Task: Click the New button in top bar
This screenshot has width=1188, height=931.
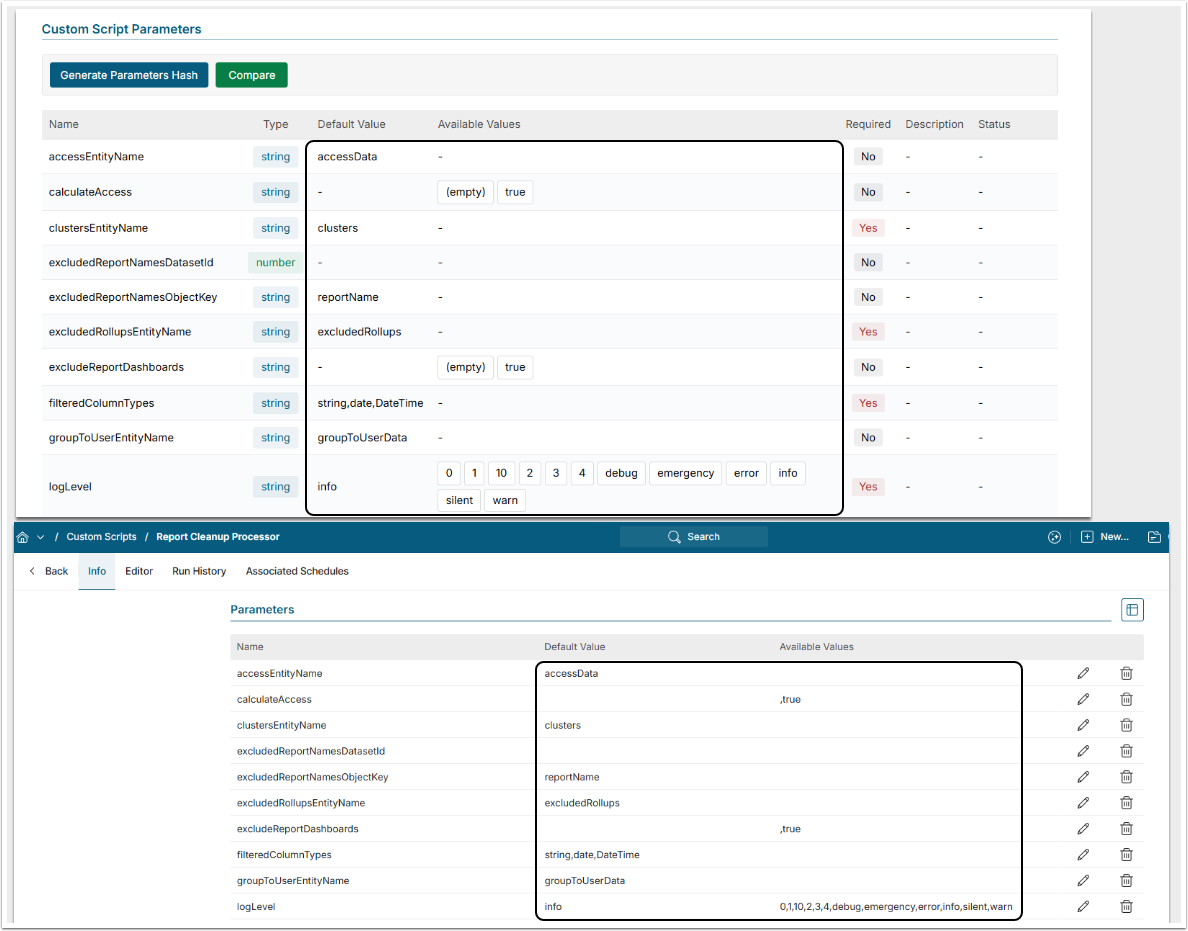Action: (x=1105, y=537)
